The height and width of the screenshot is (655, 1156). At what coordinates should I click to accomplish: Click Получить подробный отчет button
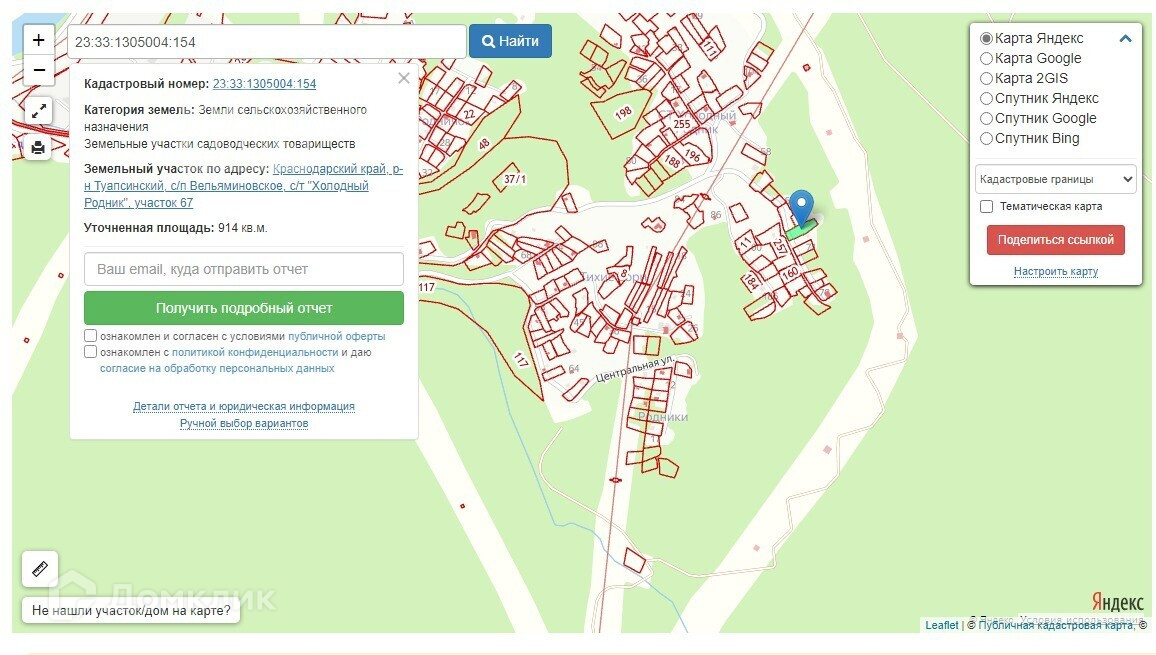point(244,308)
